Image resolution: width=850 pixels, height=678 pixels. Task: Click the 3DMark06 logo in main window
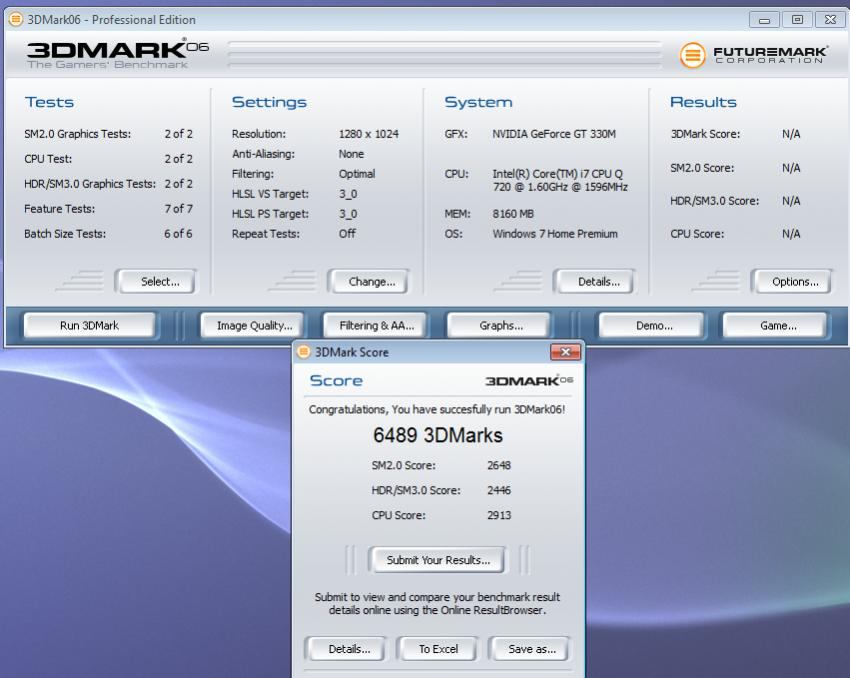pos(118,53)
